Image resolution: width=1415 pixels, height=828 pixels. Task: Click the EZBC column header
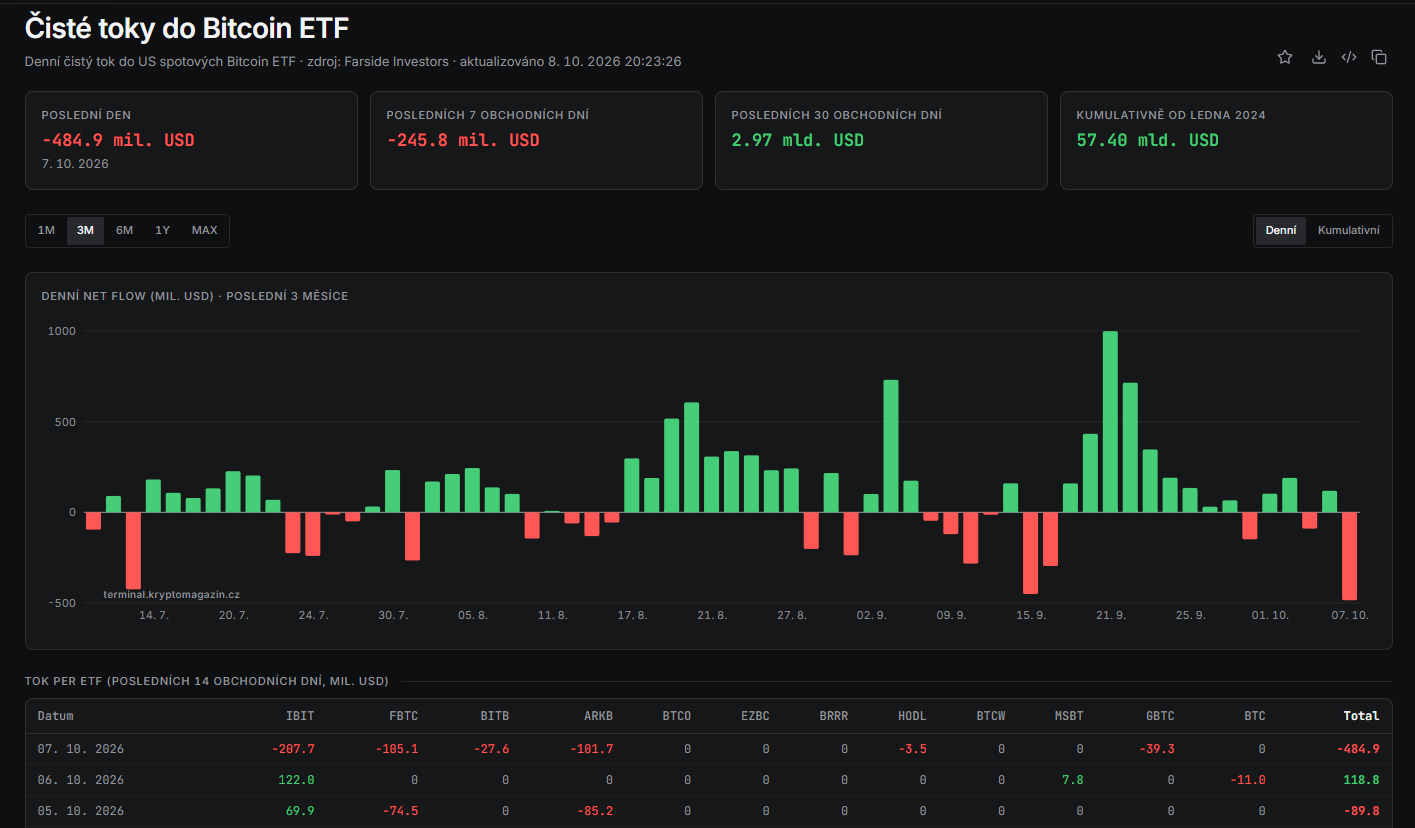coord(754,716)
